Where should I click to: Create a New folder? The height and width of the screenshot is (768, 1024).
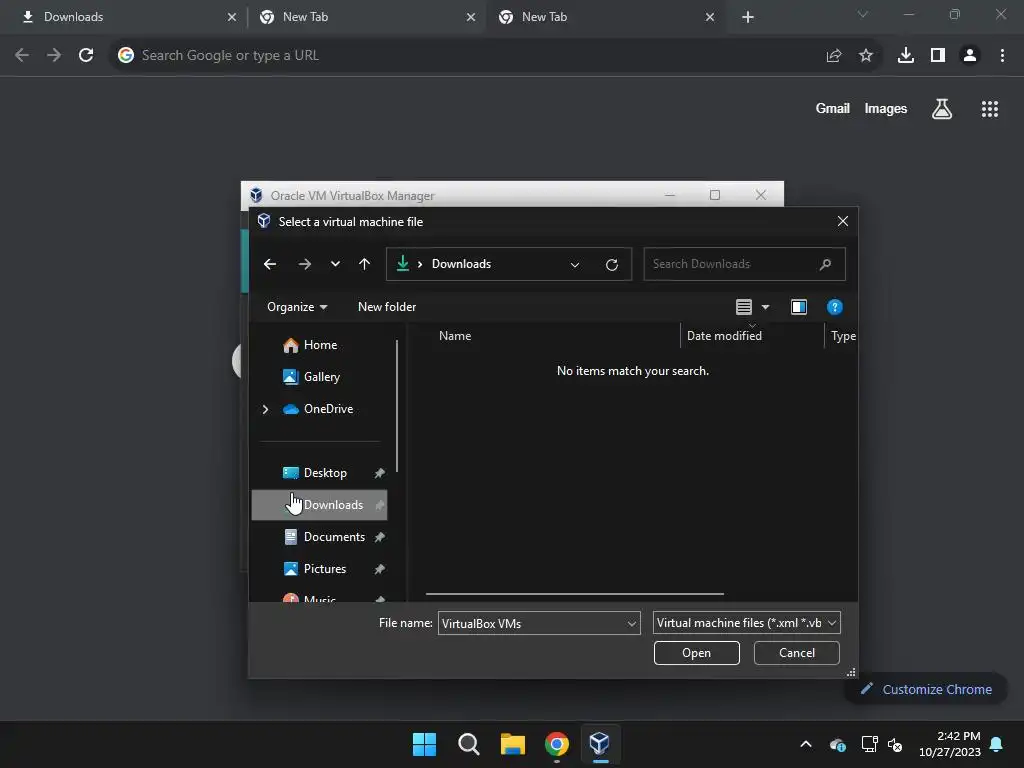[x=387, y=307]
